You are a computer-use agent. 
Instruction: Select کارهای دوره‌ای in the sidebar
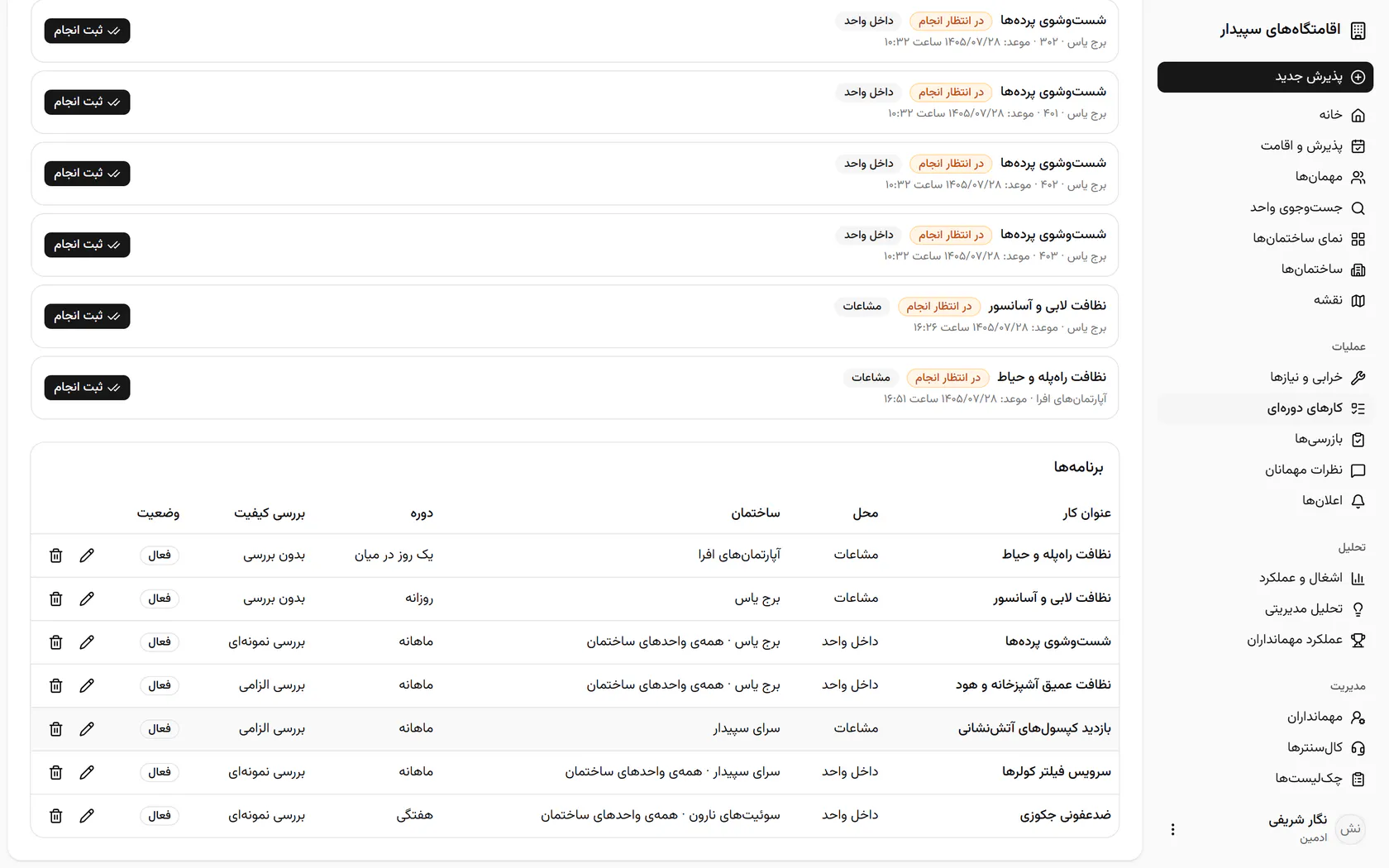(x=1265, y=408)
